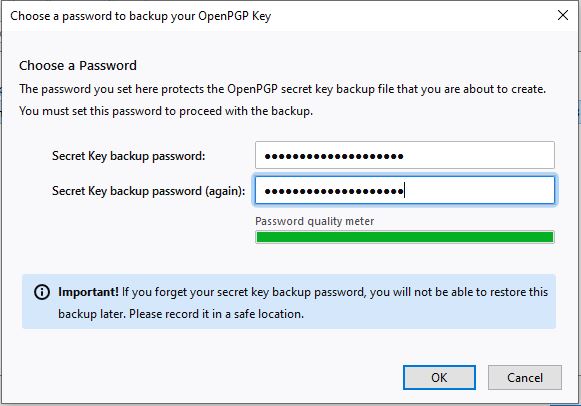Click the bold "Important!" text
The width and height of the screenshot is (581, 406).
pyautogui.click(x=88, y=292)
